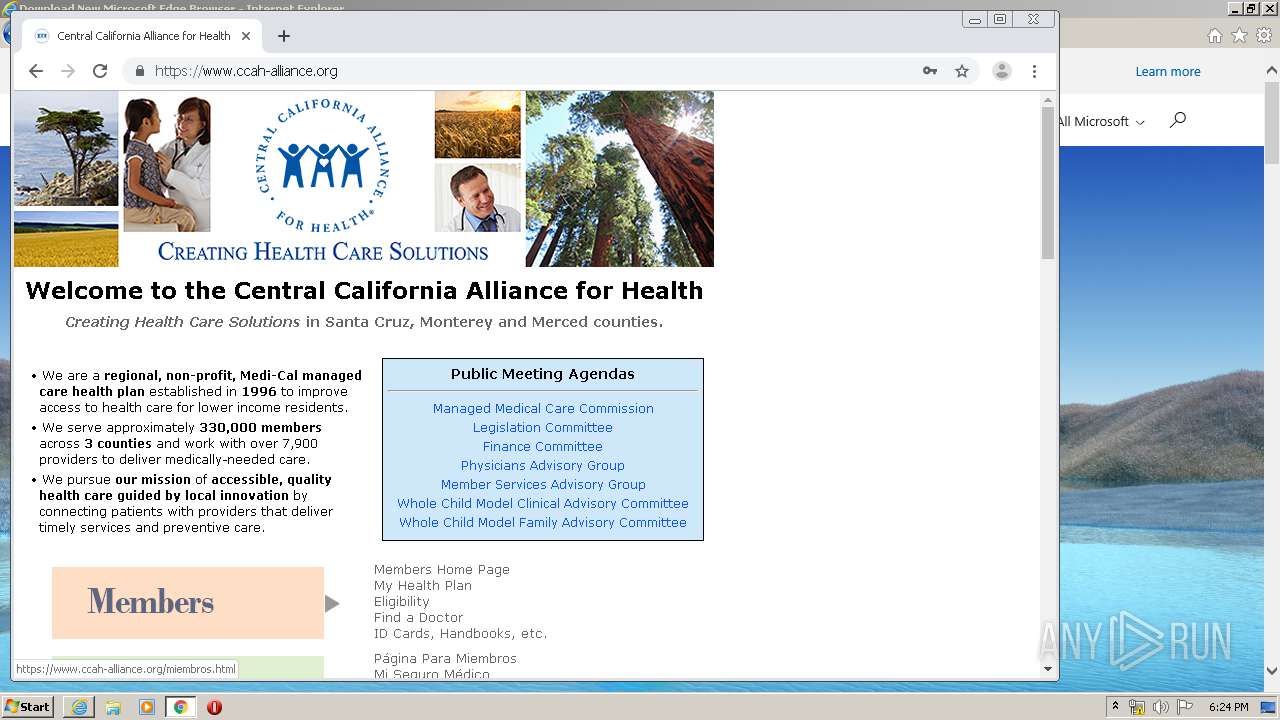Reload the ccah-alliance page
This screenshot has height=720, width=1280.
pos(100,71)
